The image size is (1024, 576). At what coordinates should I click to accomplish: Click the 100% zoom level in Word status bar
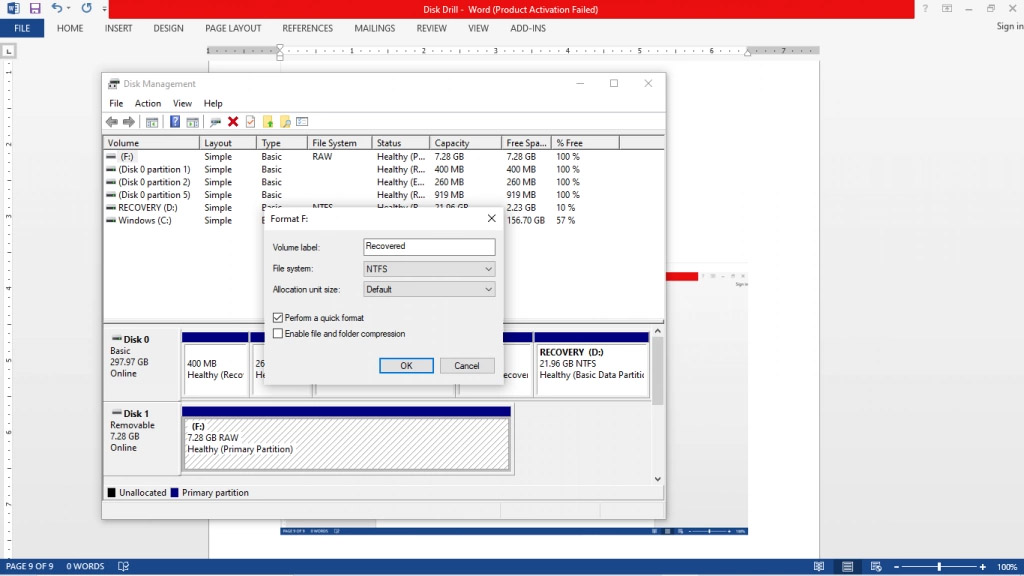[x=1007, y=567]
